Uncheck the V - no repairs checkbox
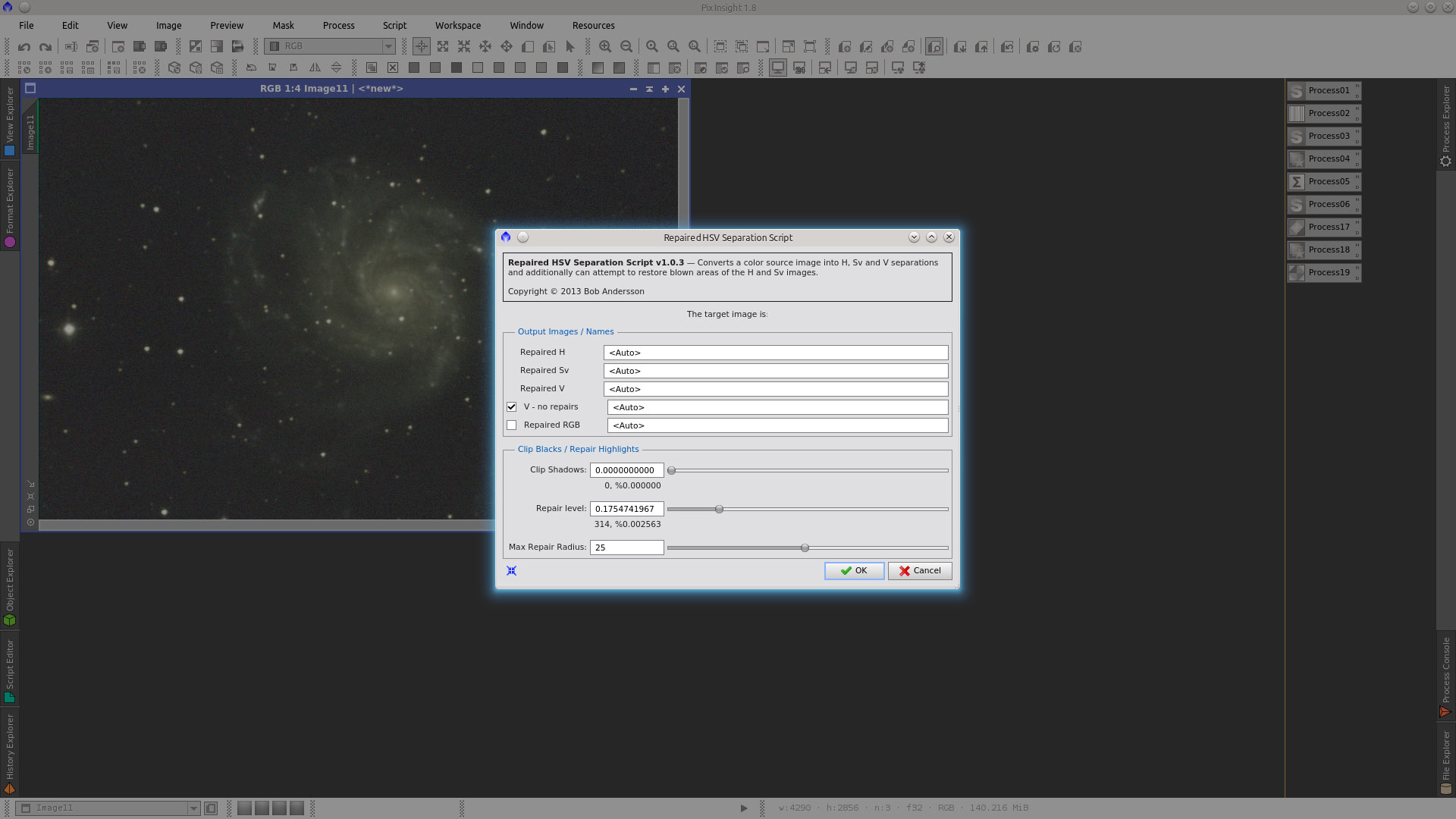The image size is (1456, 819). pyautogui.click(x=512, y=407)
